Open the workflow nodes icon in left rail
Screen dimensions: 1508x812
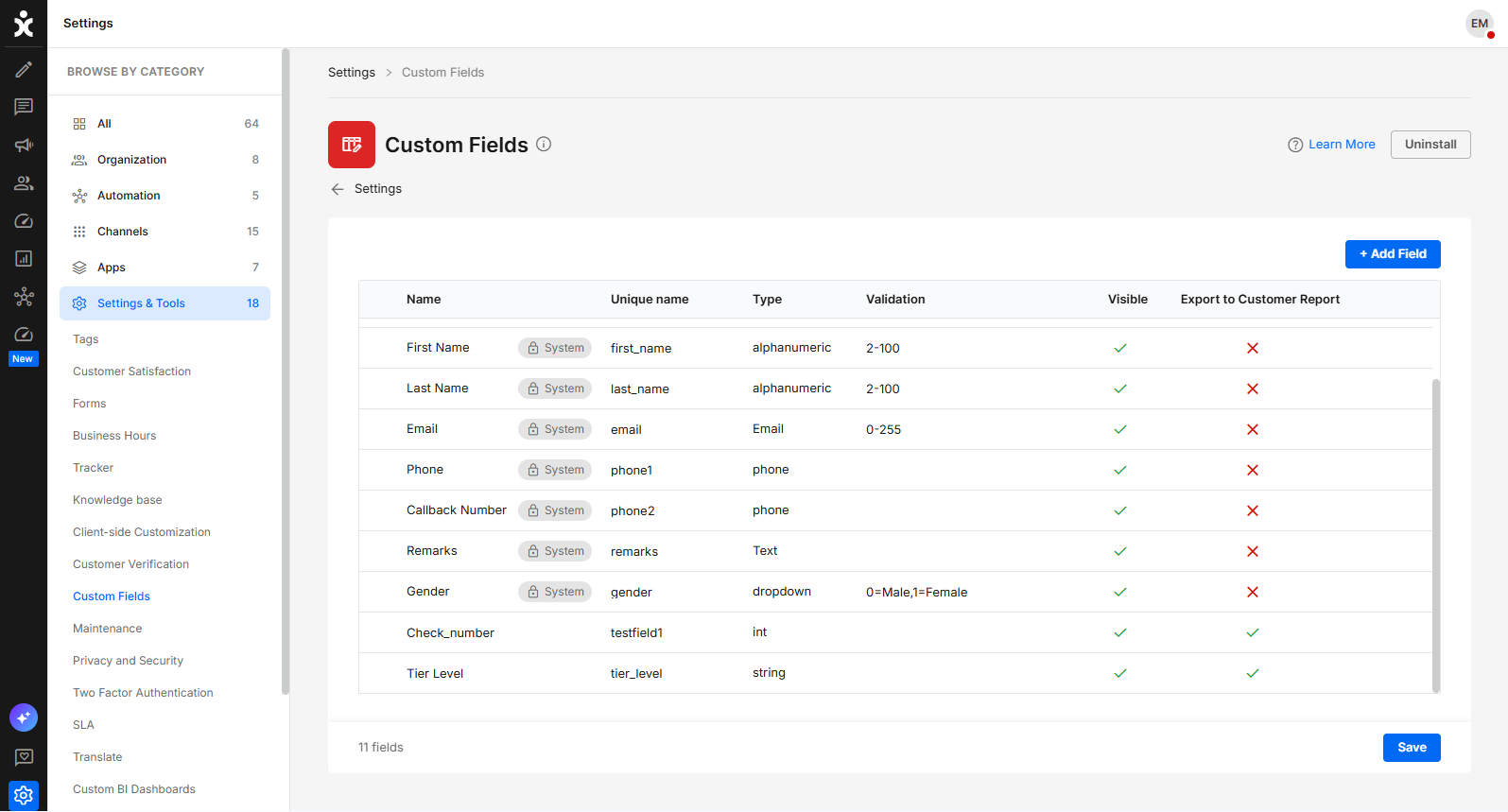(24, 297)
